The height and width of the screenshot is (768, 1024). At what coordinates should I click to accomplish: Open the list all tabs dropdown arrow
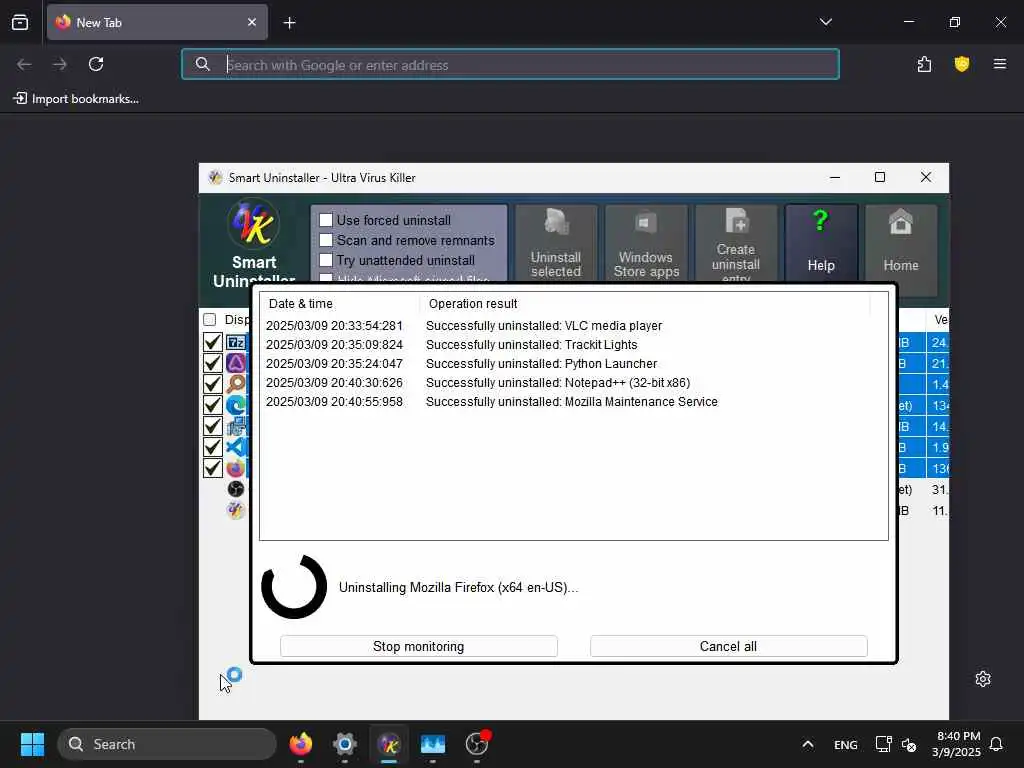(x=825, y=22)
